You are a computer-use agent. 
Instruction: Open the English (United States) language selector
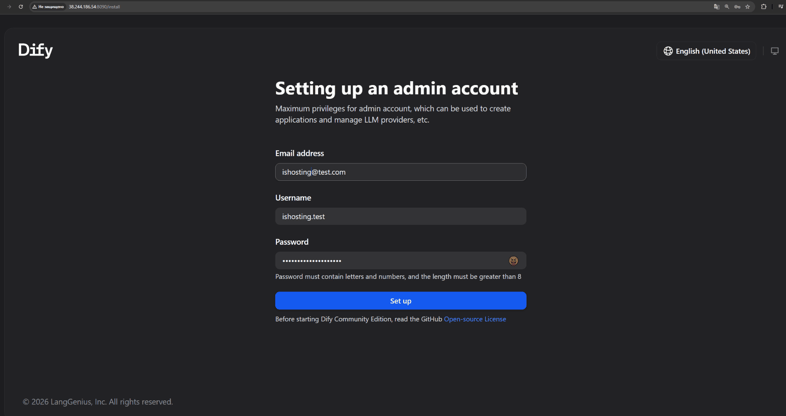tap(706, 51)
